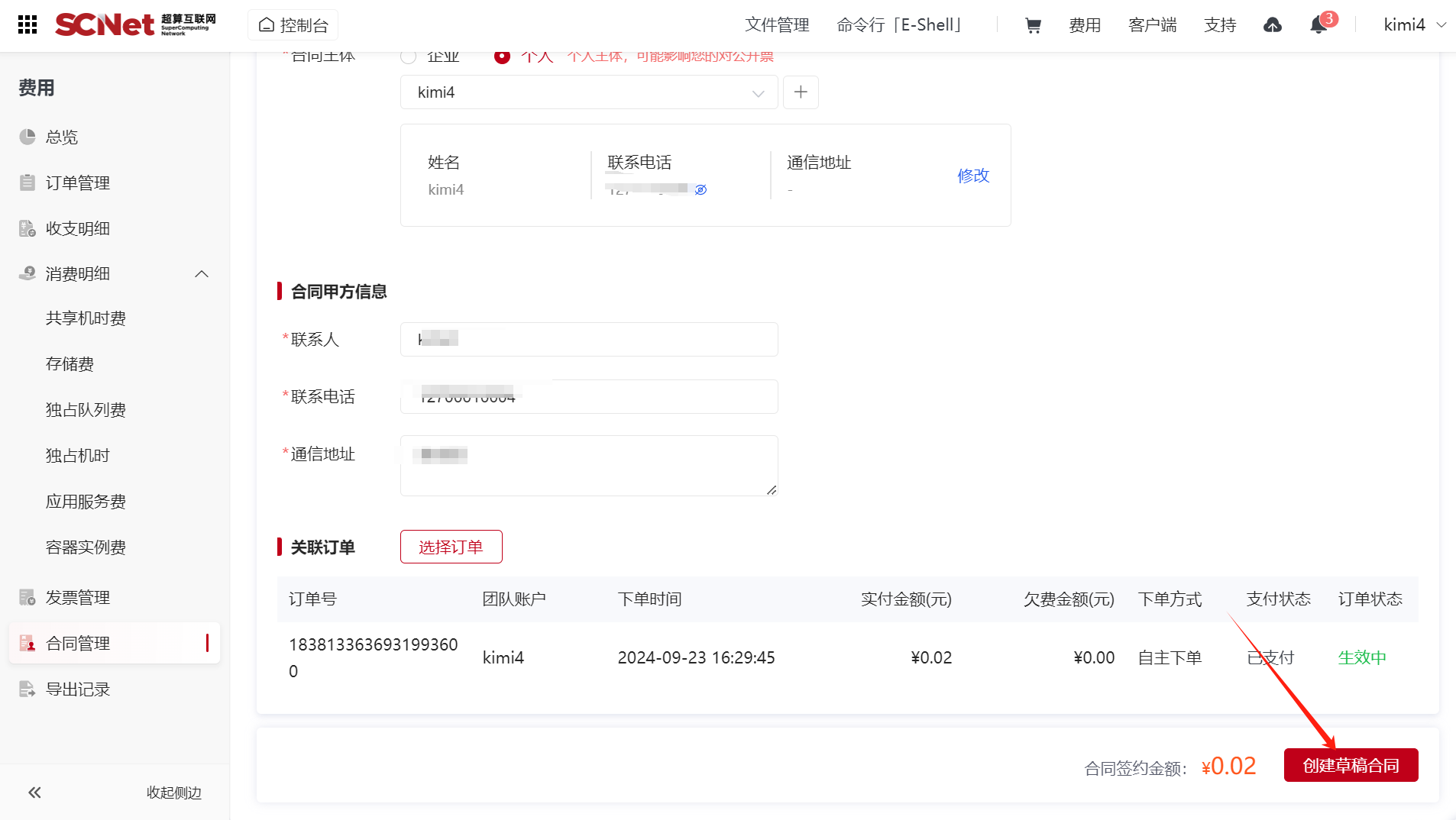Click the 修改 link
Image resolution: width=1456 pixels, height=820 pixels.
coord(972,176)
